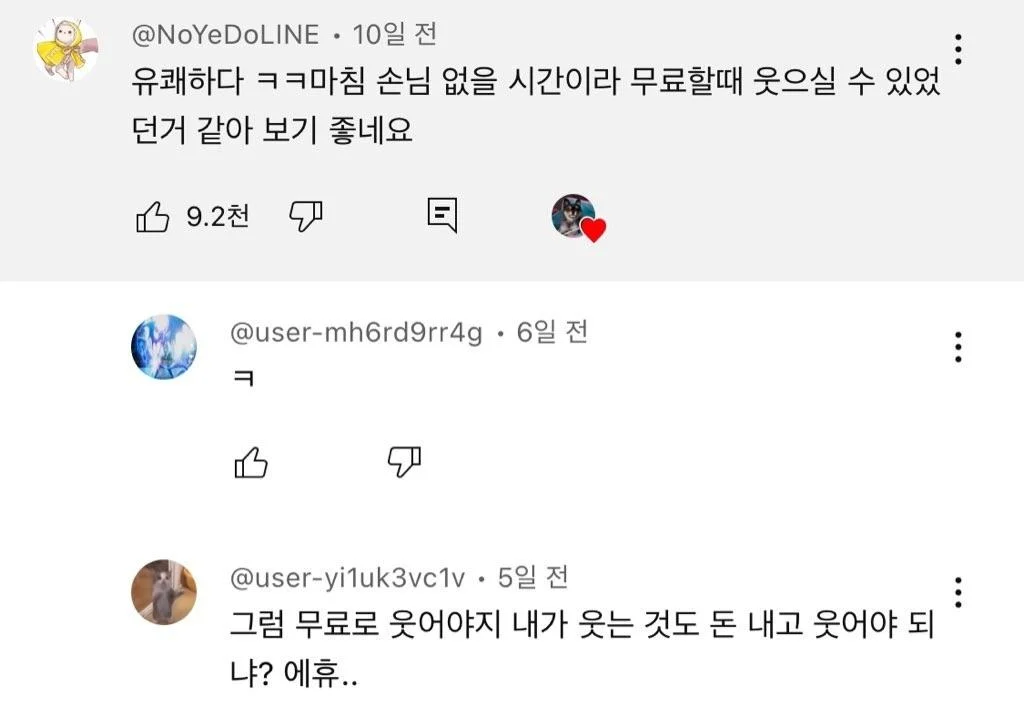This screenshot has width=1024, height=728.
Task: Expand the options menu for user-yi1uk3vc1v's reply
Action: click(958, 592)
